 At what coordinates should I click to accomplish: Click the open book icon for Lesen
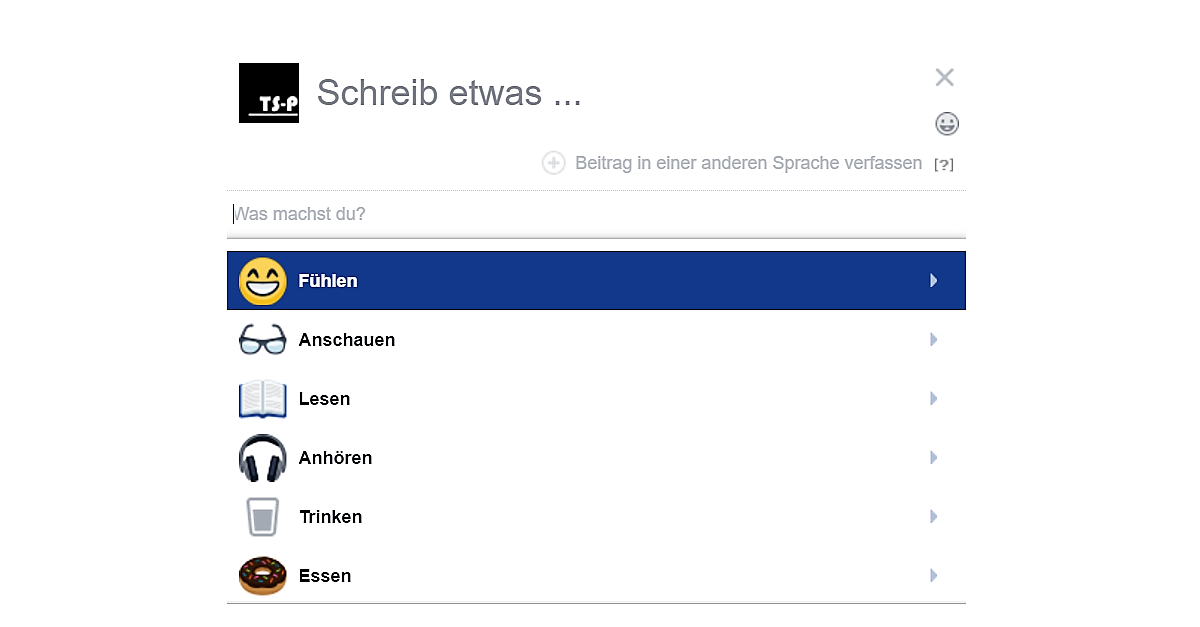click(x=262, y=399)
